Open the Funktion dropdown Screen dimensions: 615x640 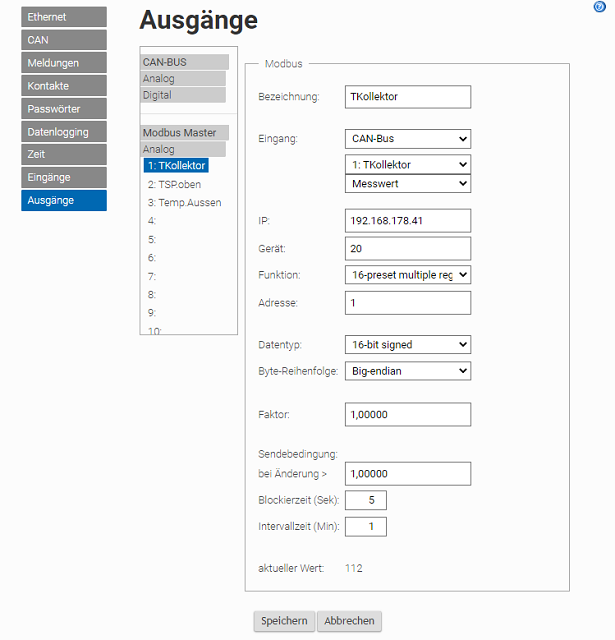click(x=408, y=275)
